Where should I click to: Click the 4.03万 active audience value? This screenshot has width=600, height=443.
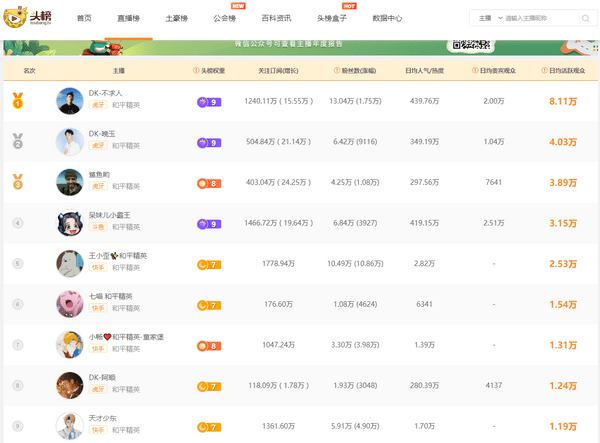[563, 142]
